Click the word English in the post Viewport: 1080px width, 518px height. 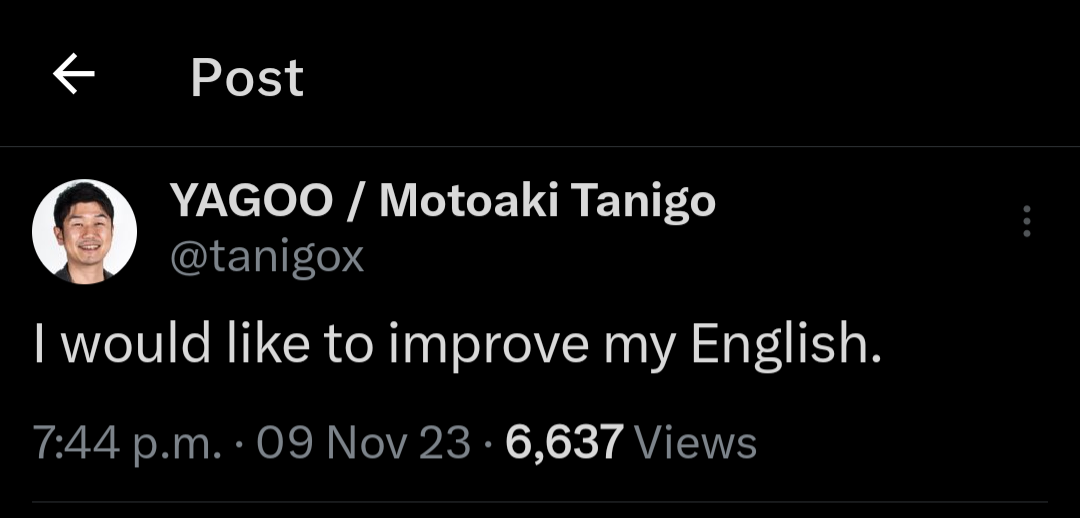787,344
